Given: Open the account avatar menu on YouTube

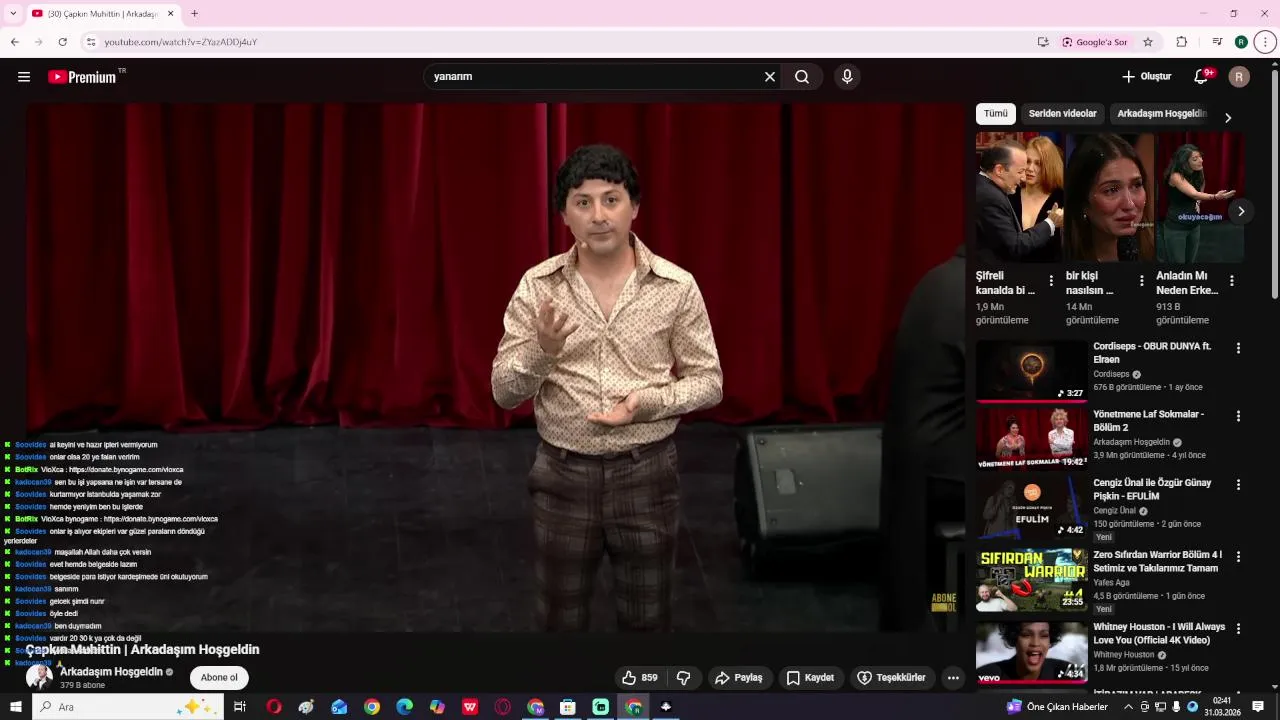Looking at the screenshot, I should tap(1239, 77).
